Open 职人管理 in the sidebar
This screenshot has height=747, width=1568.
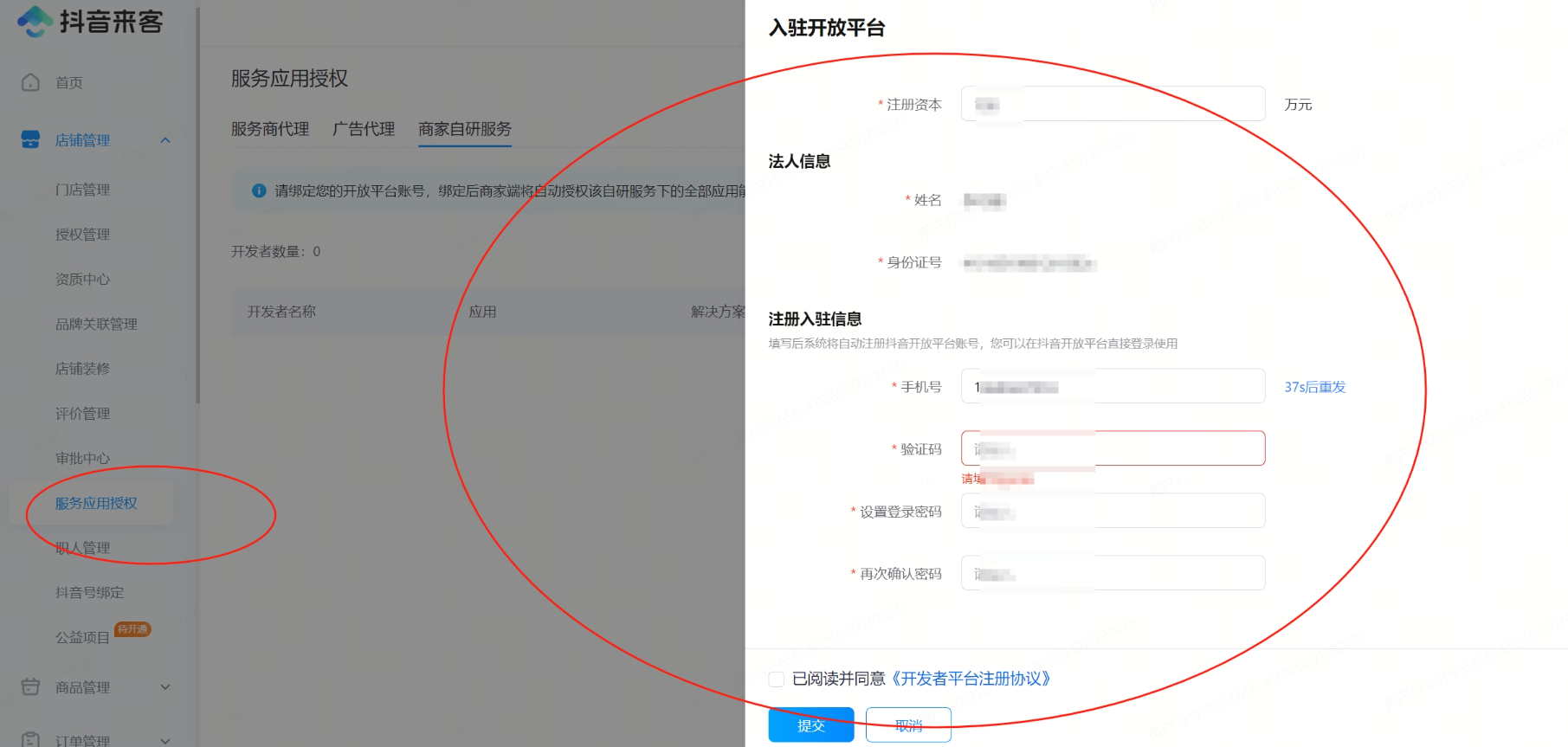coord(83,549)
